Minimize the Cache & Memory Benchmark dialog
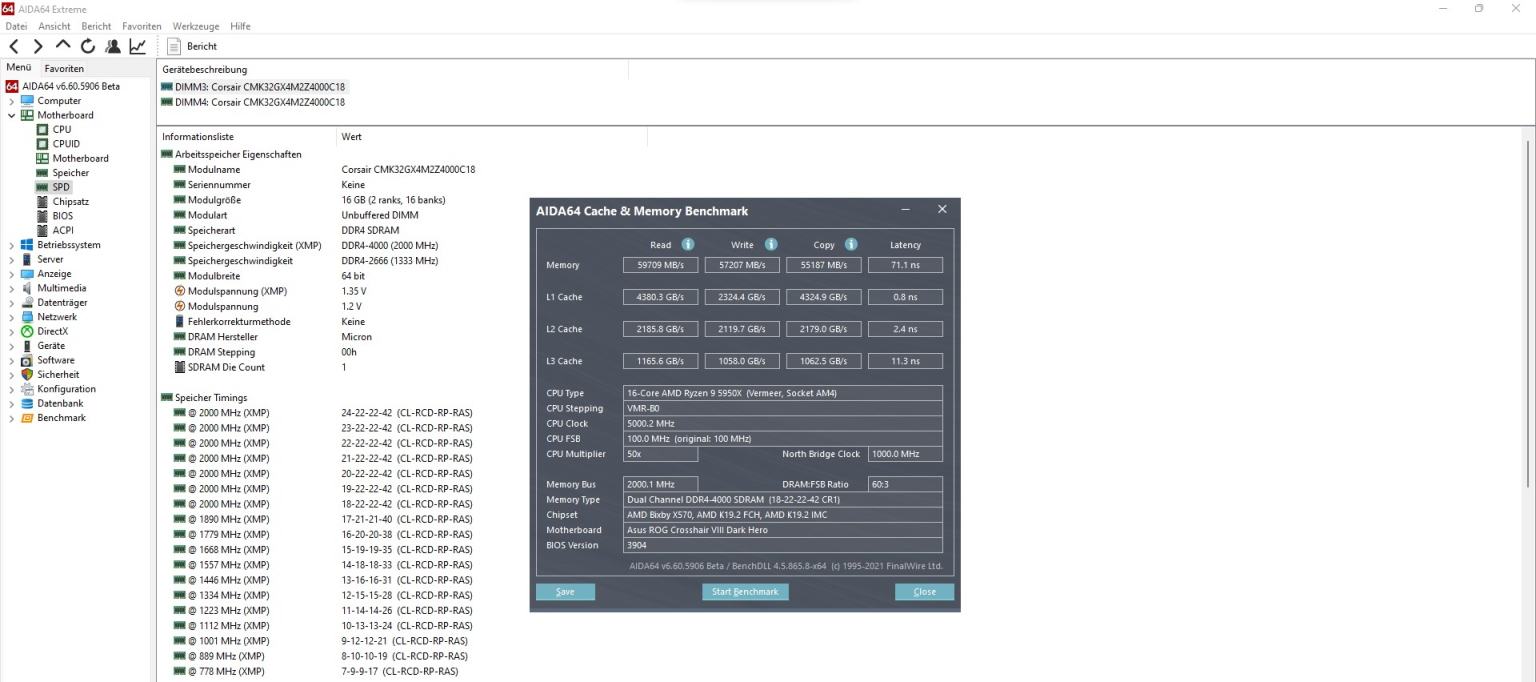The height and width of the screenshot is (682, 1536). coord(906,210)
